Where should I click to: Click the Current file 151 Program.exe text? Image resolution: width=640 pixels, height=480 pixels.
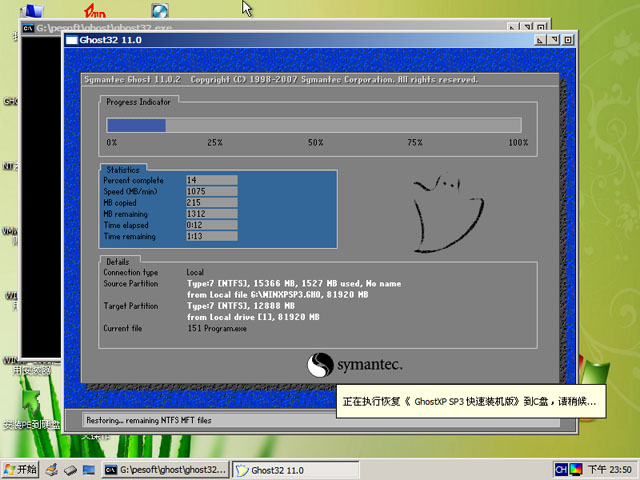pyautogui.click(x=217, y=328)
